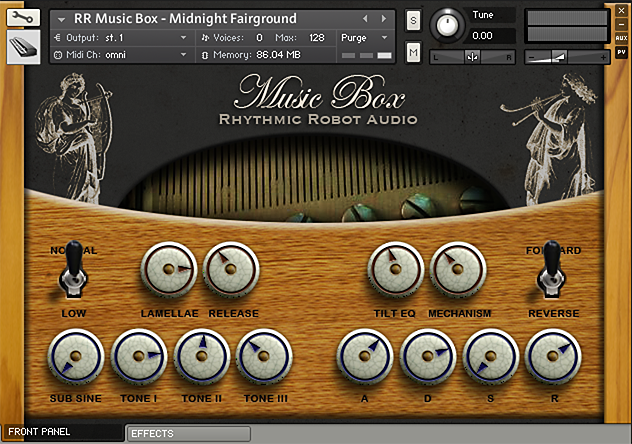The height and width of the screenshot is (444, 632).
Task: Open the Midi Ch omni dropdown
Action: [120, 54]
